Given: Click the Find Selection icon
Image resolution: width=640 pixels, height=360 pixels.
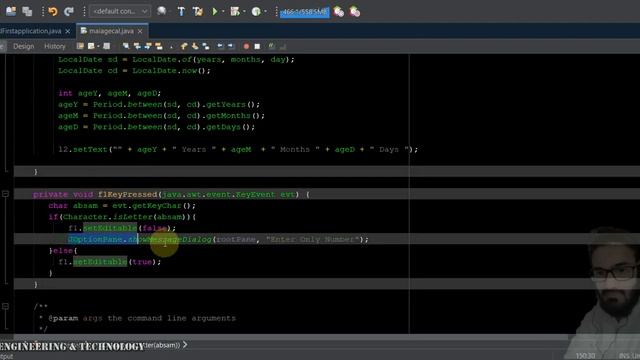Looking at the screenshot, I should 126,46.
